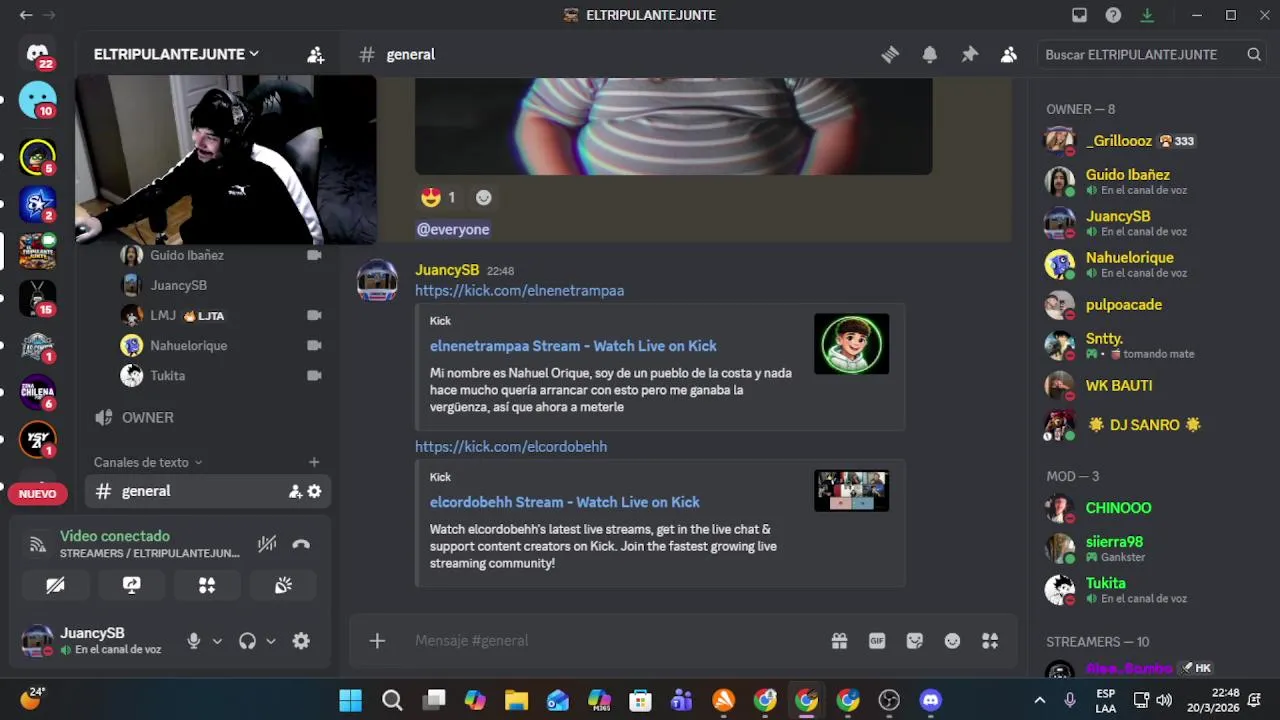1280x720 pixels.
Task: Toggle headphones deafen in user panel
Action: pyautogui.click(x=247, y=641)
